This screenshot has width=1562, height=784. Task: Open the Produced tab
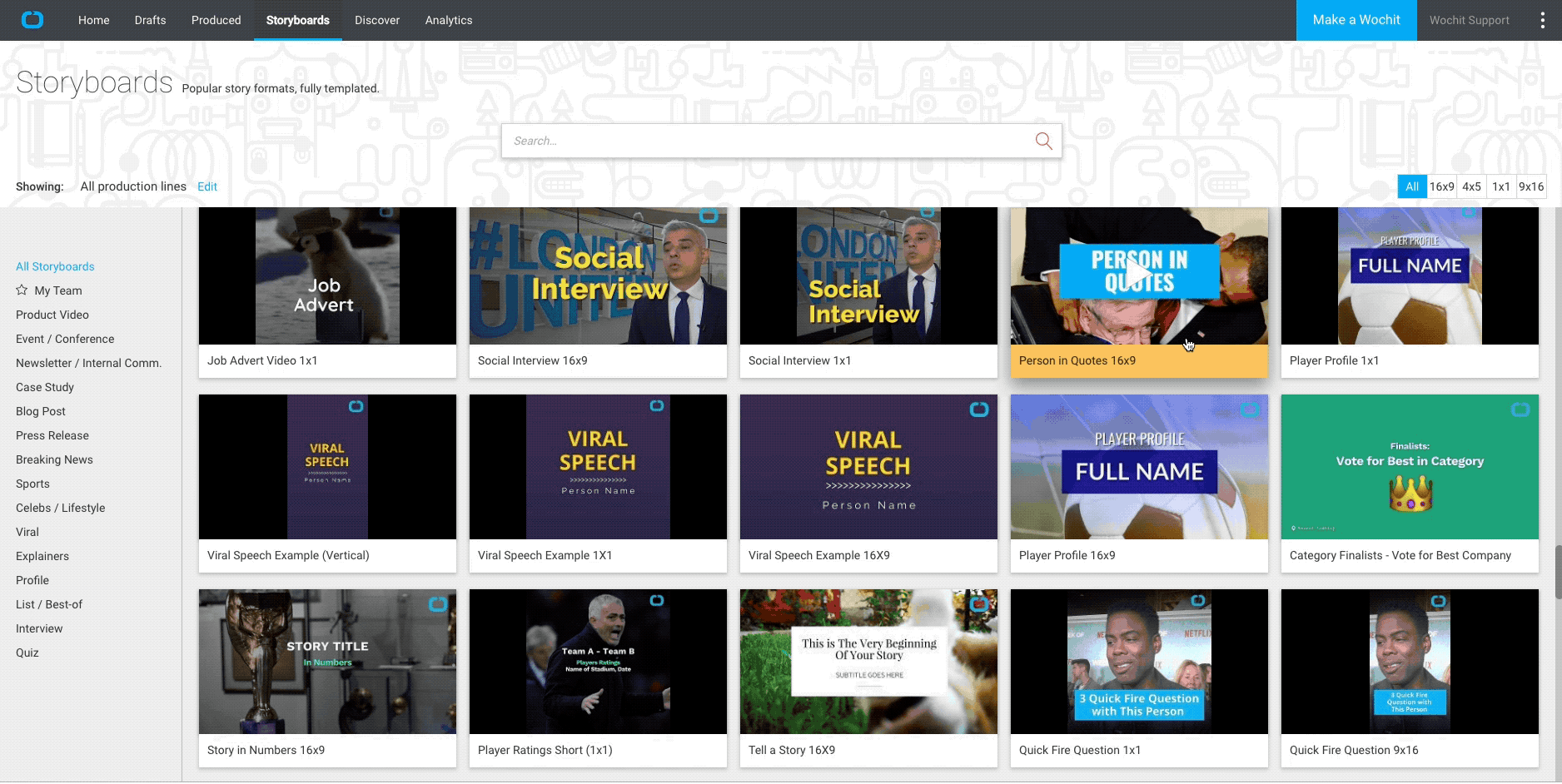[216, 20]
